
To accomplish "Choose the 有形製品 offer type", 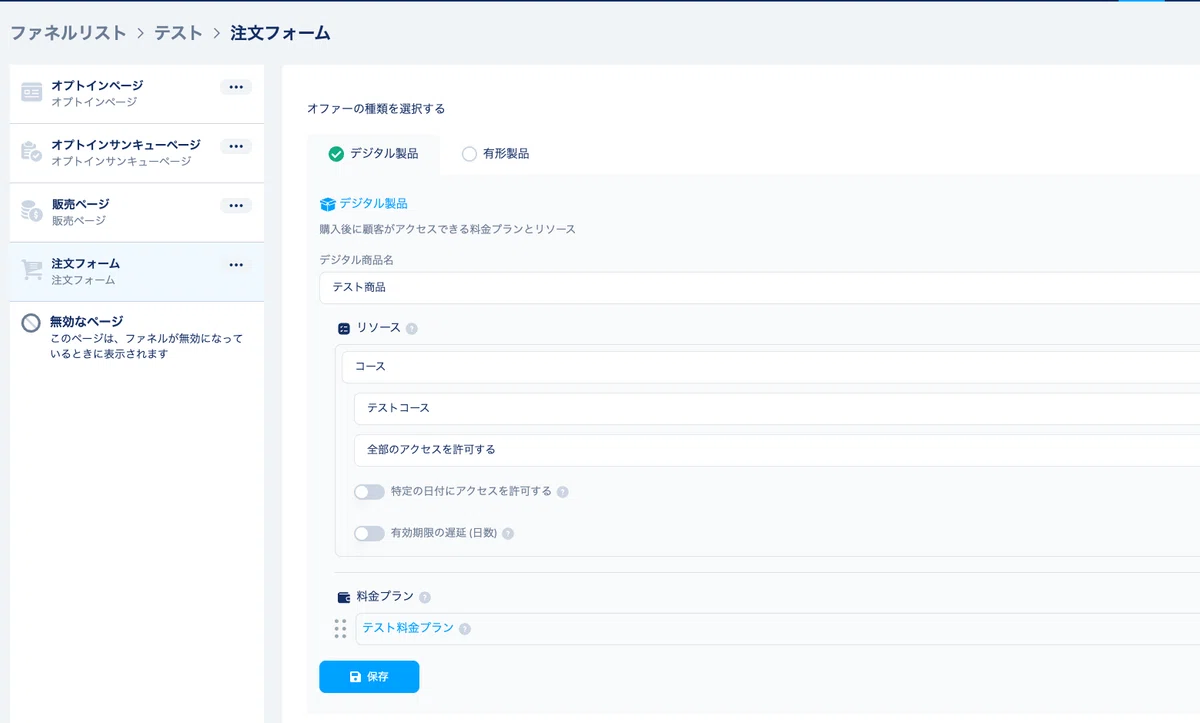I will point(495,154).
